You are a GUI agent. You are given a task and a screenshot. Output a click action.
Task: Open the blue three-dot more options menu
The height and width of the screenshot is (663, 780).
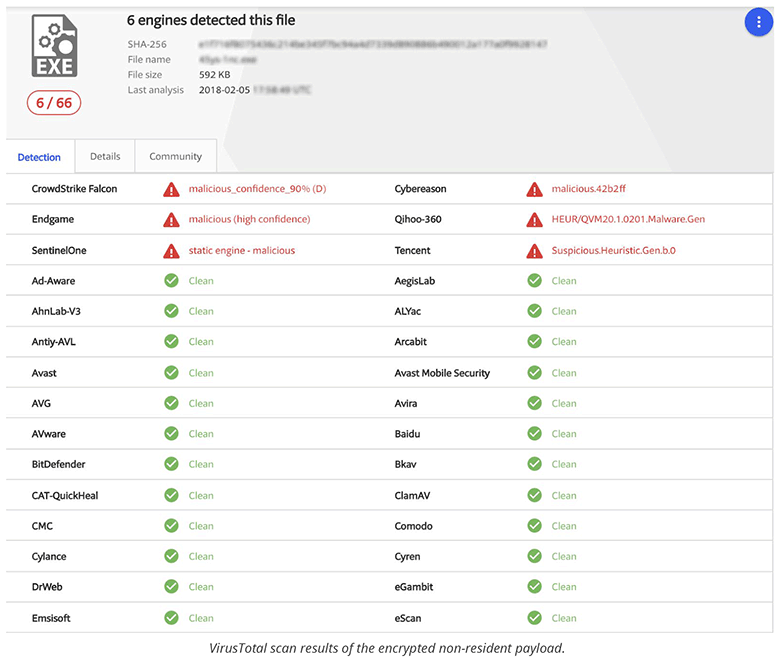(x=757, y=24)
